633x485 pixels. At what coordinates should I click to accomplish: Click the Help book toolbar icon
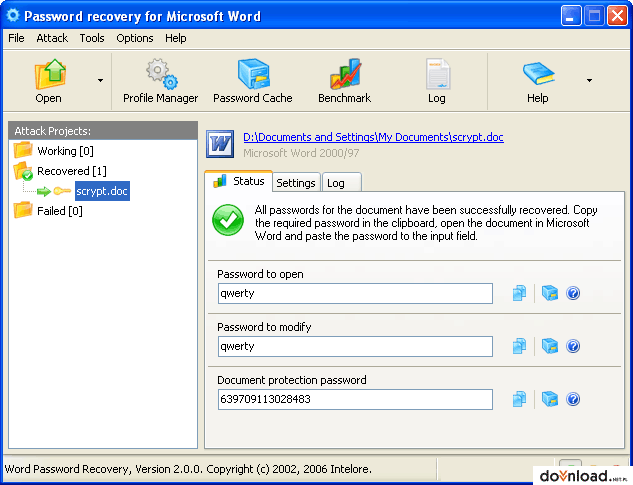click(538, 73)
